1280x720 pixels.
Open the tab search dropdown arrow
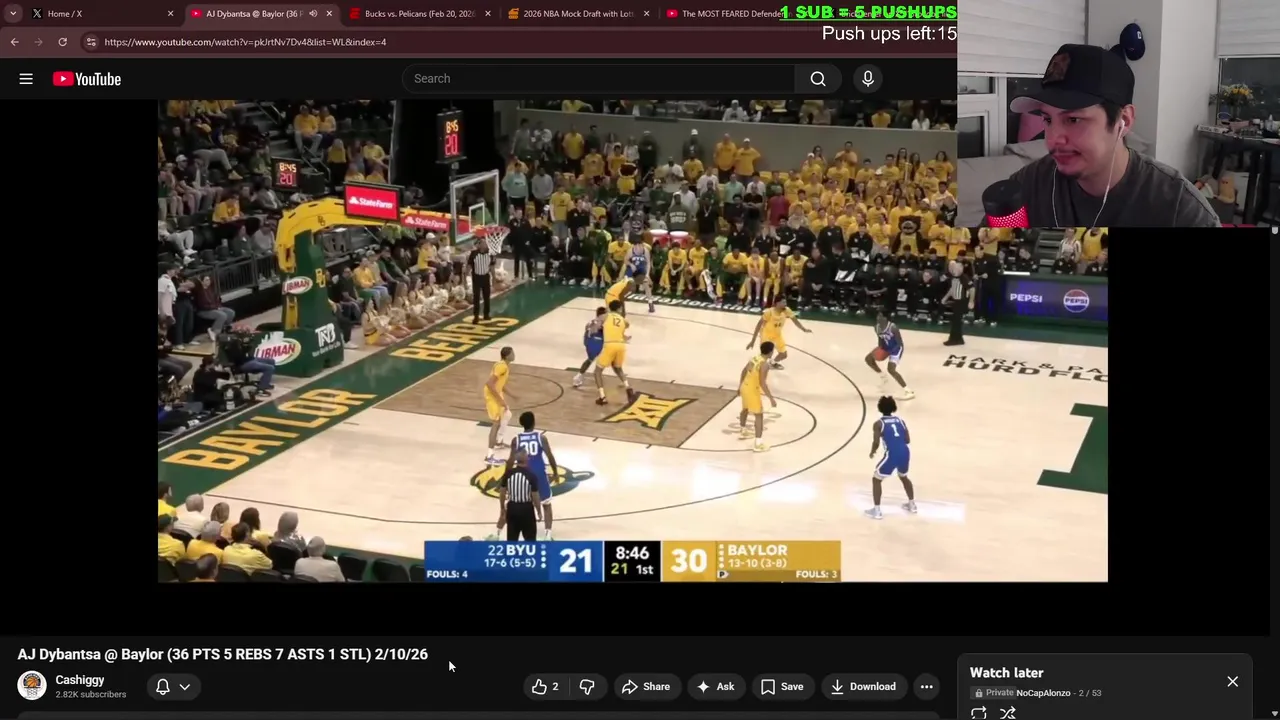click(13, 14)
